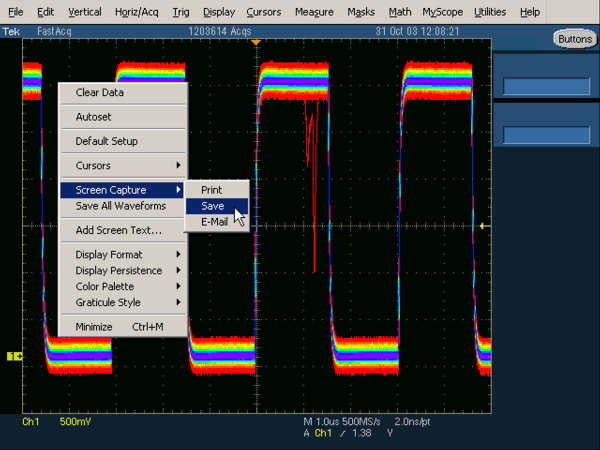The height and width of the screenshot is (450, 600).
Task: Select Clear Data from context menu
Action: point(100,93)
